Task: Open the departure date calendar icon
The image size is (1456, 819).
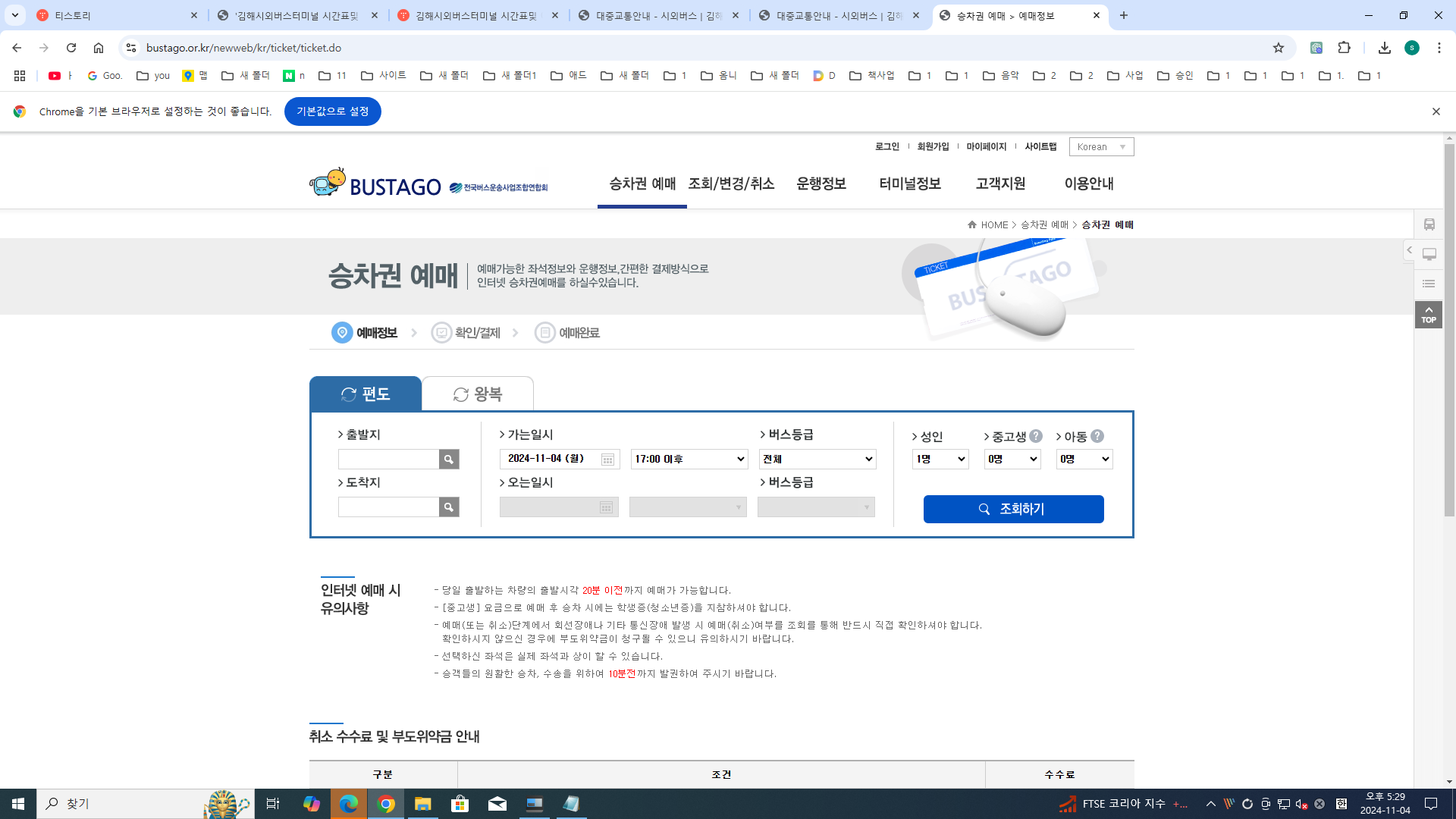Action: pyautogui.click(x=607, y=460)
